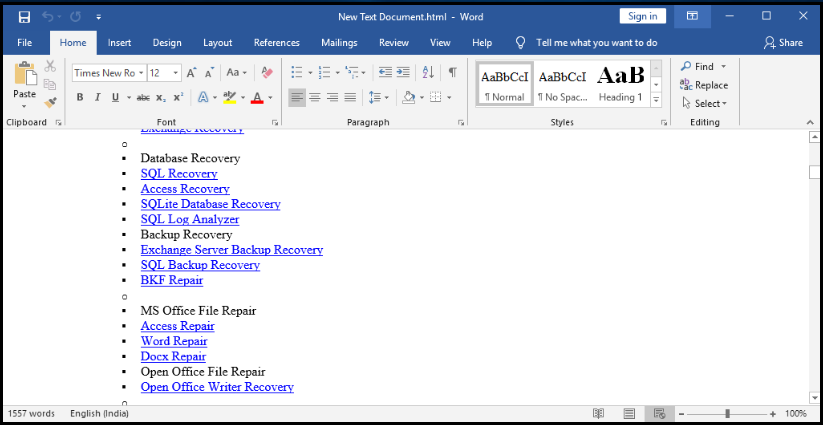Click the Format Painter brush icon
The height and width of the screenshot is (425, 823).
point(50,101)
